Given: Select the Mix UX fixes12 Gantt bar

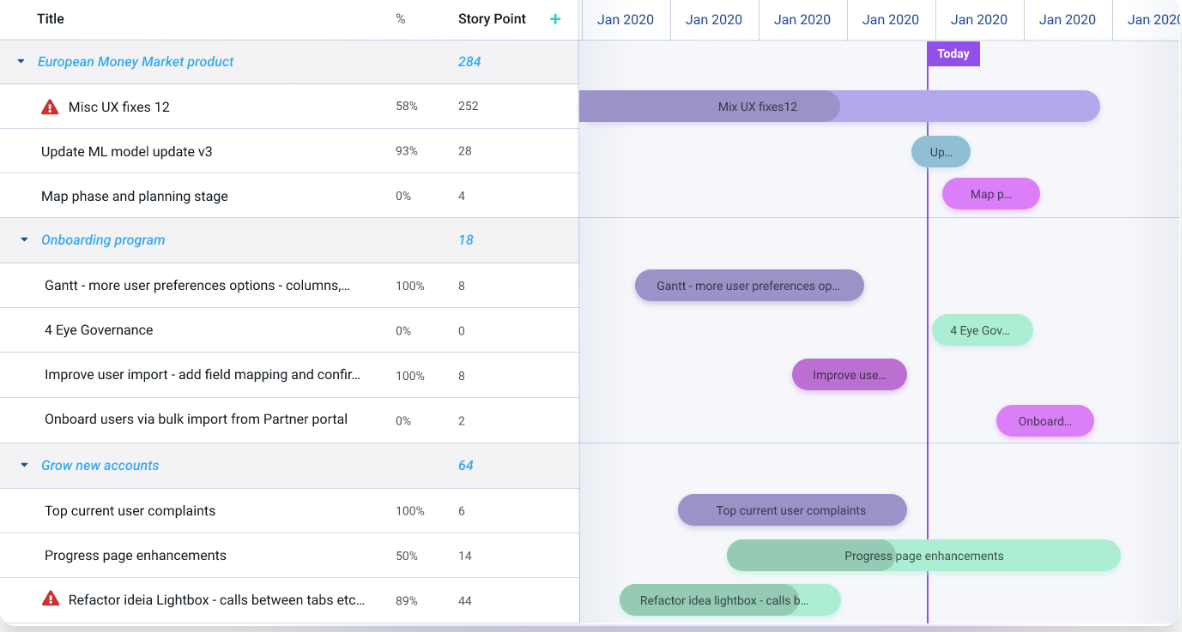Looking at the screenshot, I should (839, 106).
